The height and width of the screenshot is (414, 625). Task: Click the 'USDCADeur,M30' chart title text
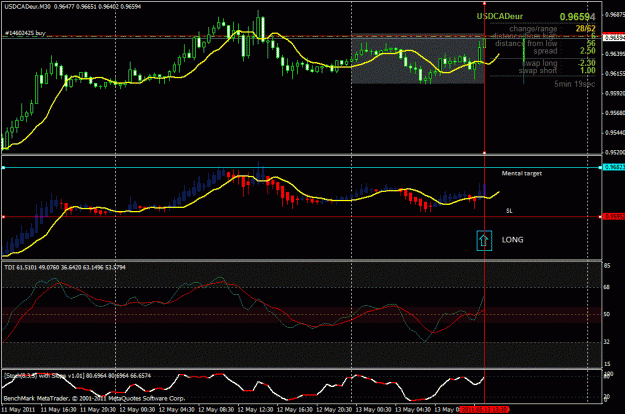[x=28, y=6]
